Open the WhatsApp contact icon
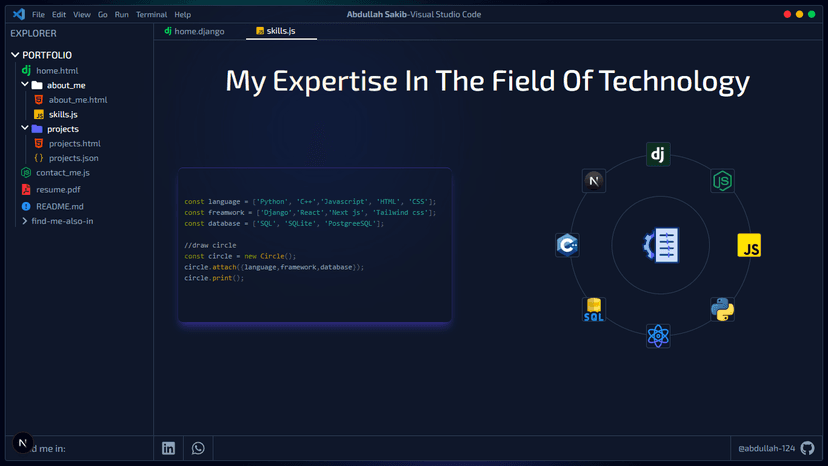 [198, 449]
